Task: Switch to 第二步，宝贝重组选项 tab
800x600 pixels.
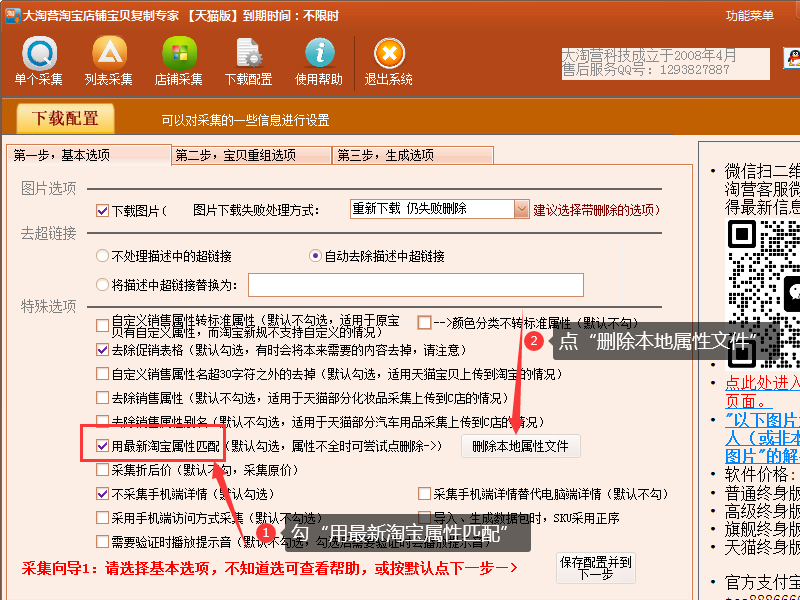Action: (x=250, y=155)
